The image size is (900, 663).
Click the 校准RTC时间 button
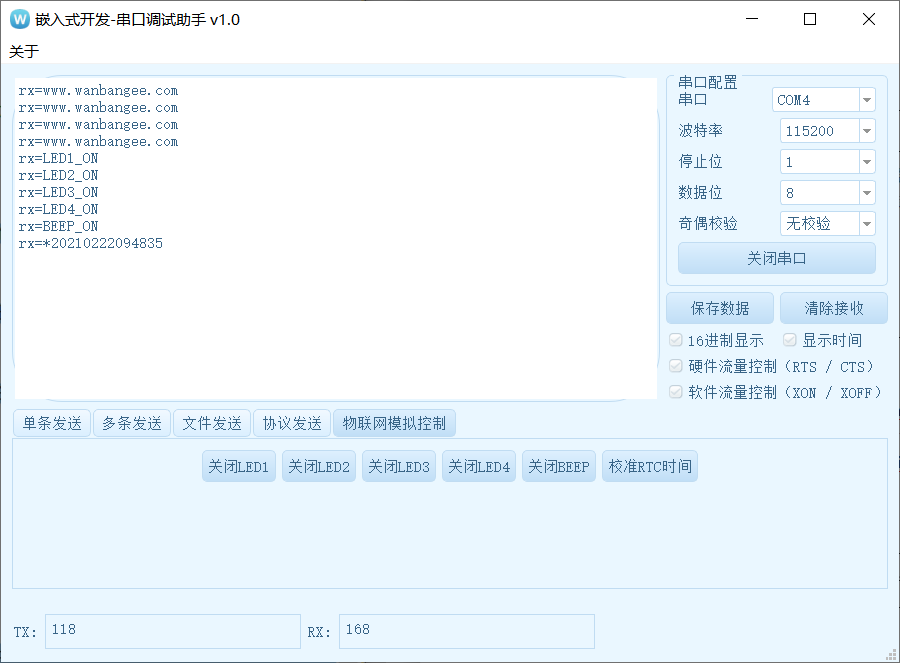[x=650, y=466]
